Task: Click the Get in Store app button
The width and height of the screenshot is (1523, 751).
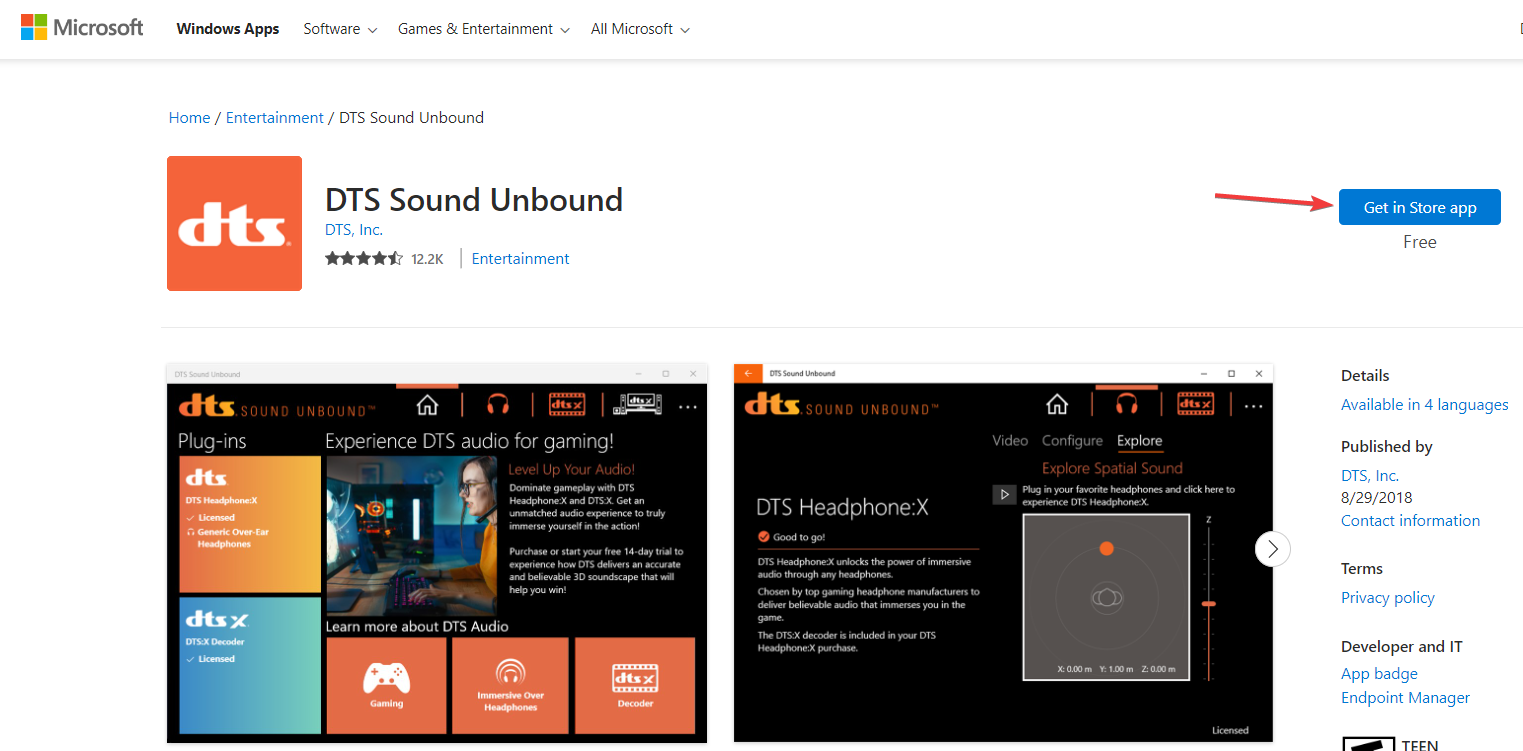Action: pyautogui.click(x=1420, y=207)
